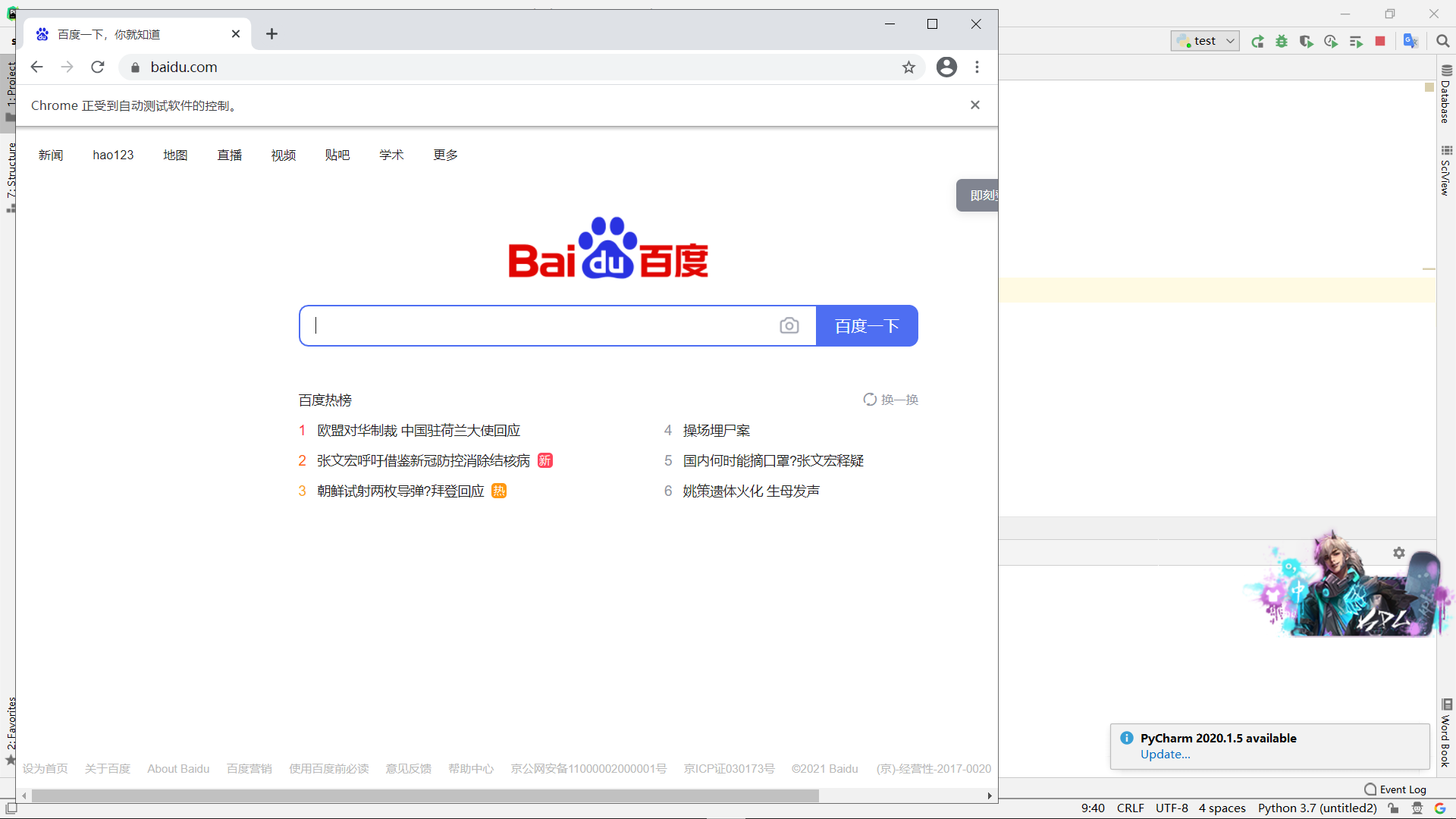Open the 贴吧 navigation link
1456x819 pixels.
click(337, 155)
